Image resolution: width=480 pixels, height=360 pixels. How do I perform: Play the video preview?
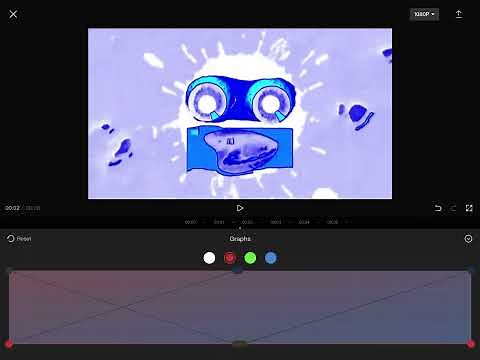click(240, 208)
